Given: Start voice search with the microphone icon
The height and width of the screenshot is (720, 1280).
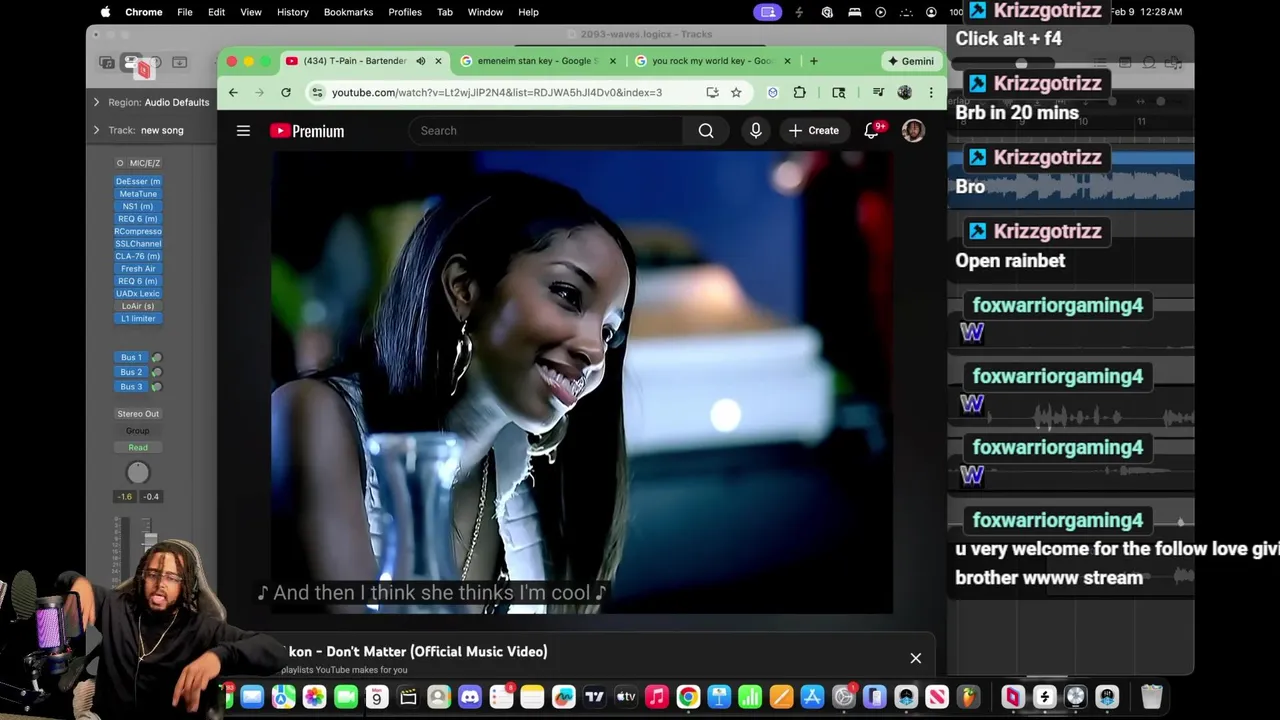Looking at the screenshot, I should click(755, 131).
